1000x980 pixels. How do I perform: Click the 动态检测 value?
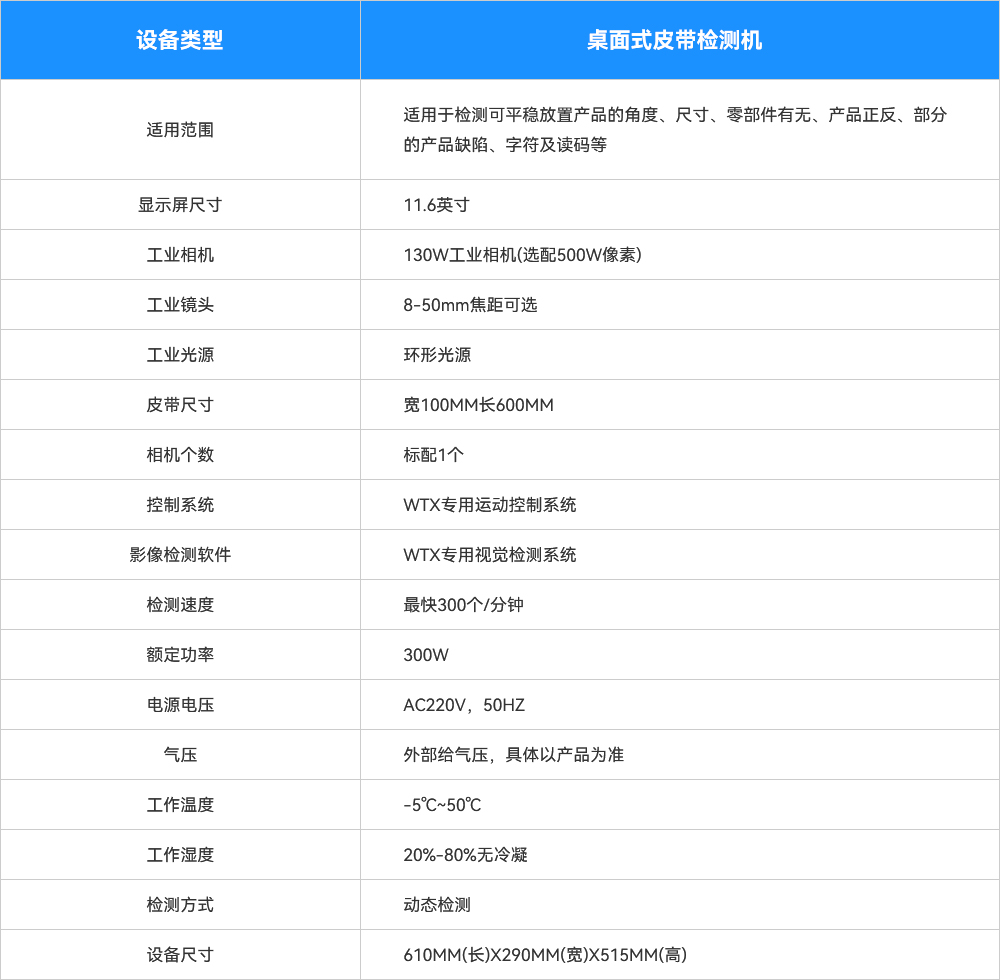(x=437, y=905)
